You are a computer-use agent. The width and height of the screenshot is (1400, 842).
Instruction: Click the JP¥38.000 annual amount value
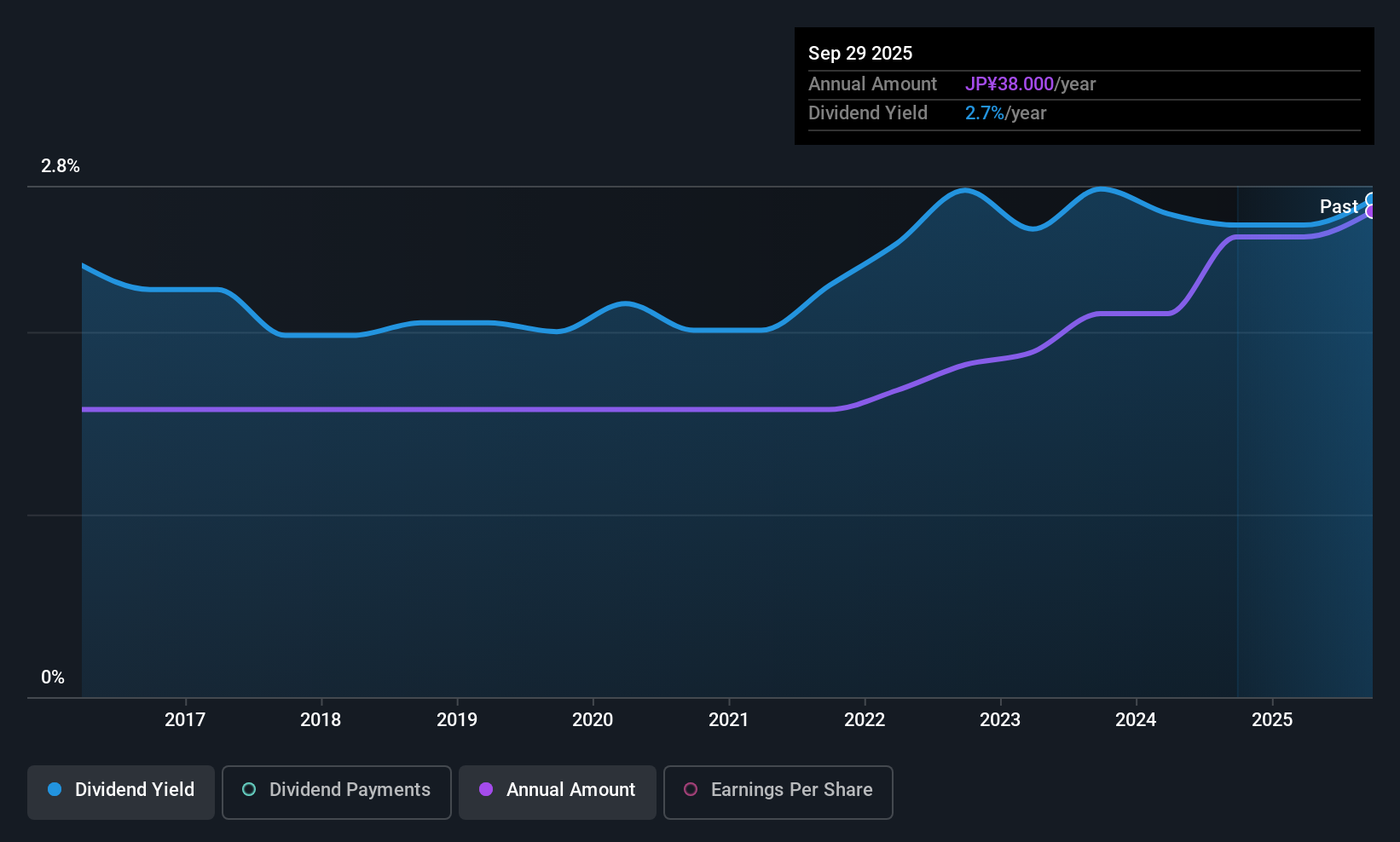click(1010, 84)
